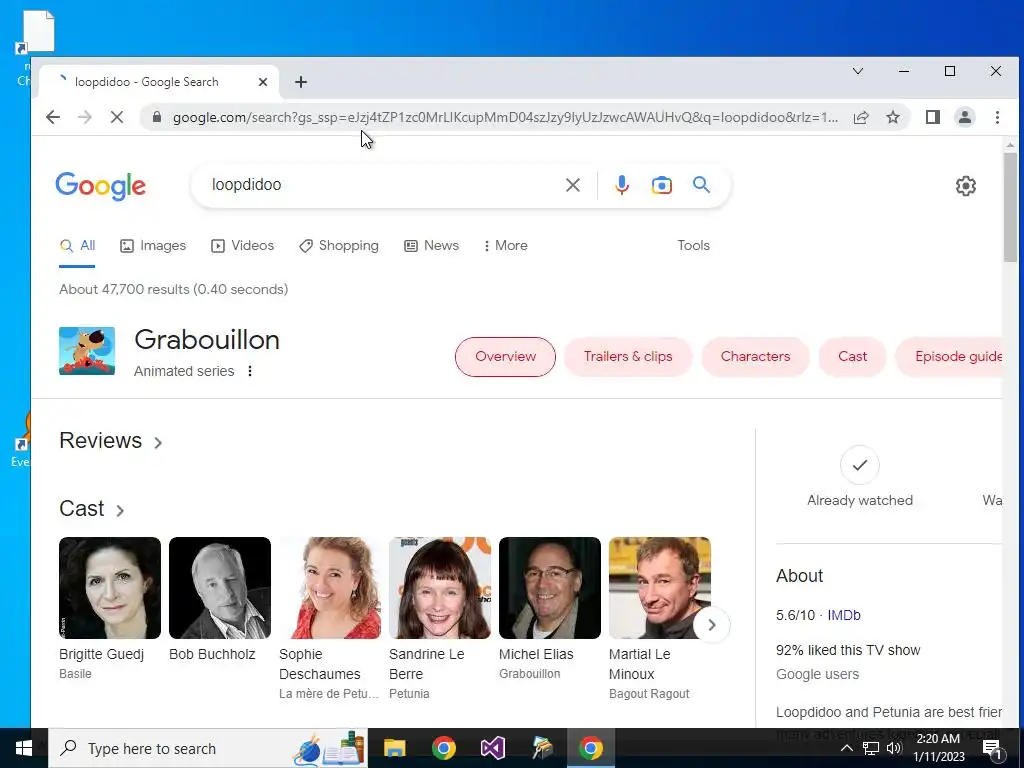
Task: Open Brigitte Guedj cast photo
Action: coord(110,588)
